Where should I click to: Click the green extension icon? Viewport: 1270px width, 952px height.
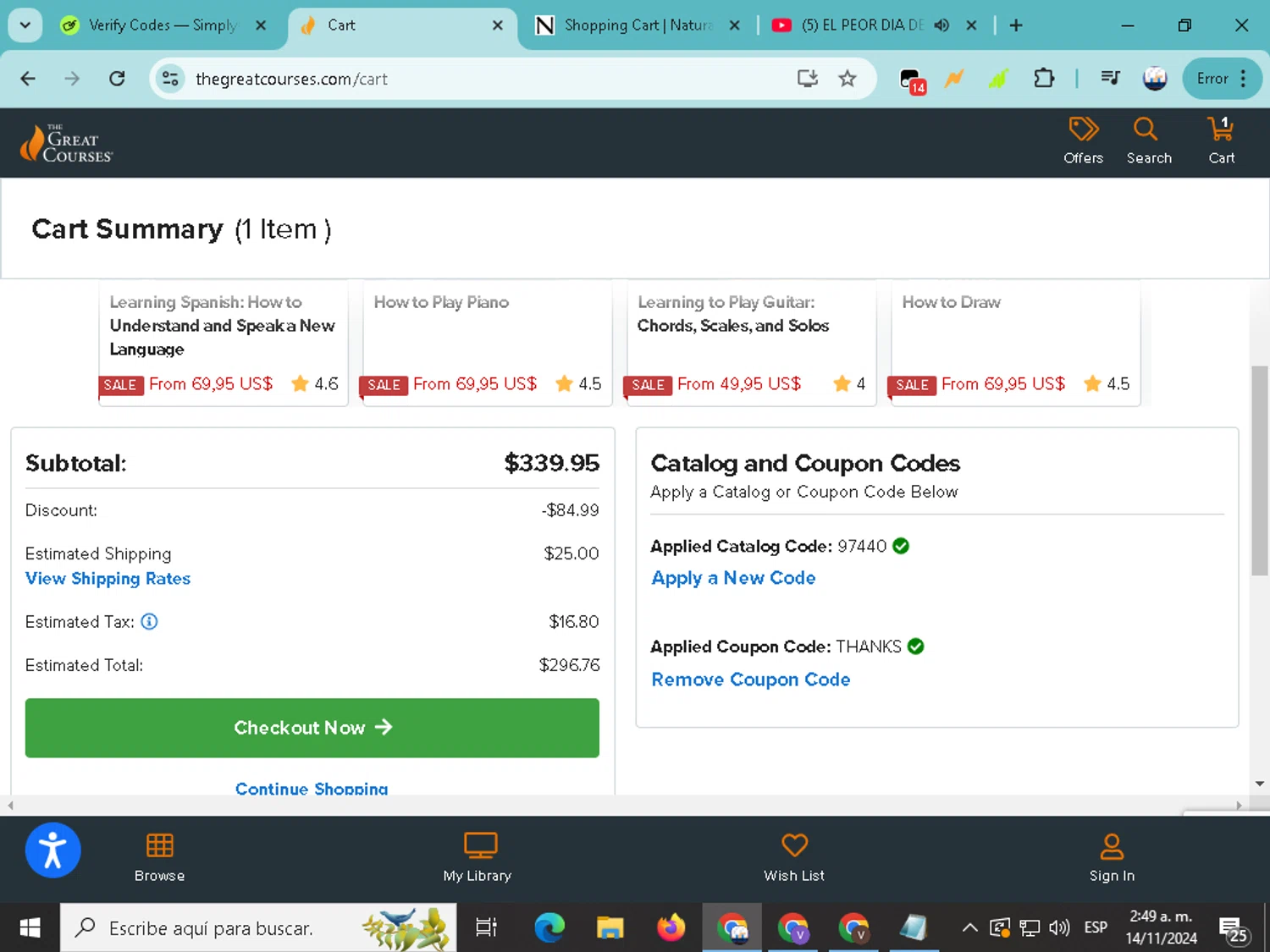click(999, 79)
